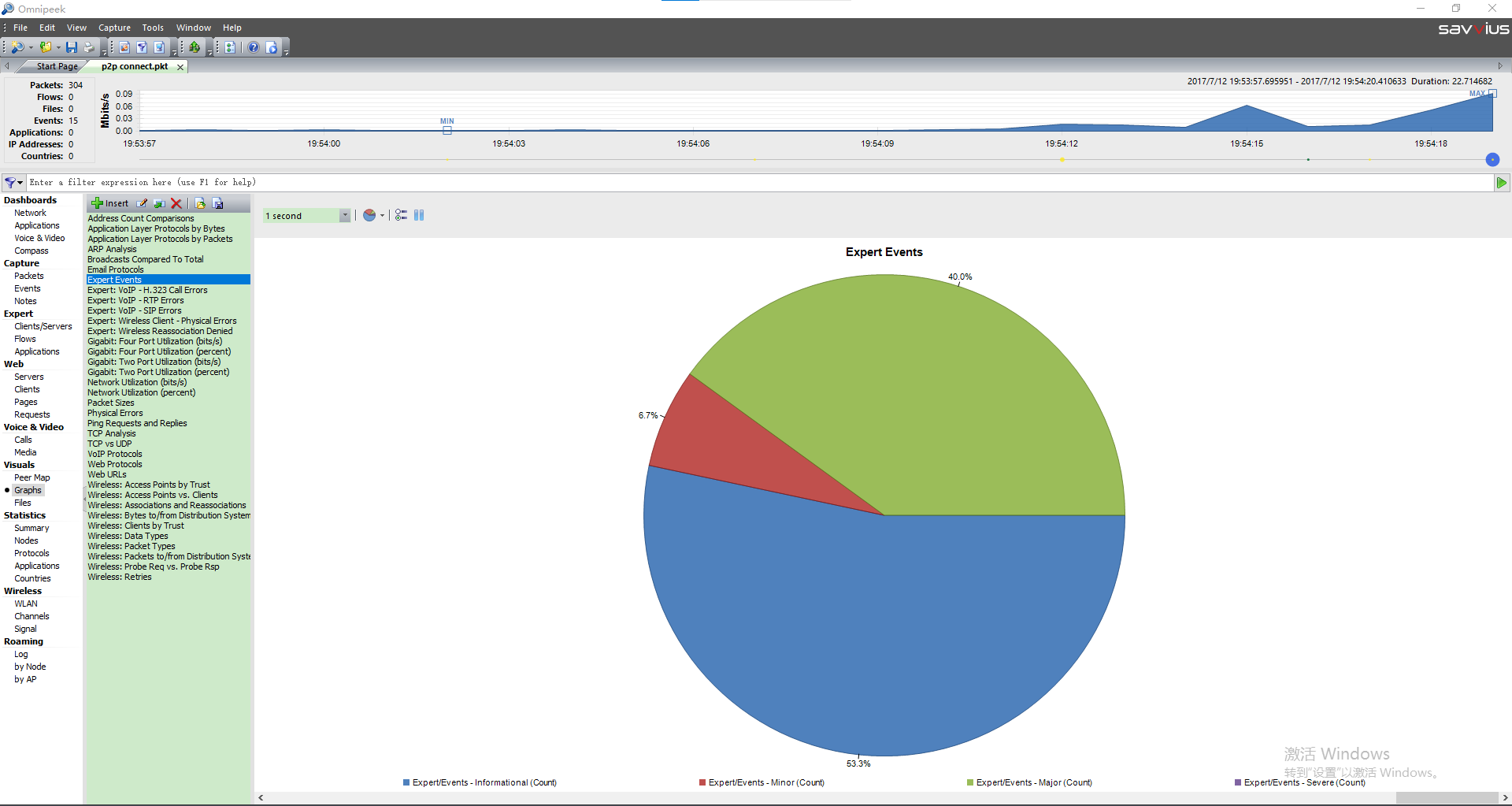Viewport: 1512px width, 806px height.
Task: Open the Capture menu
Action: click(x=114, y=28)
